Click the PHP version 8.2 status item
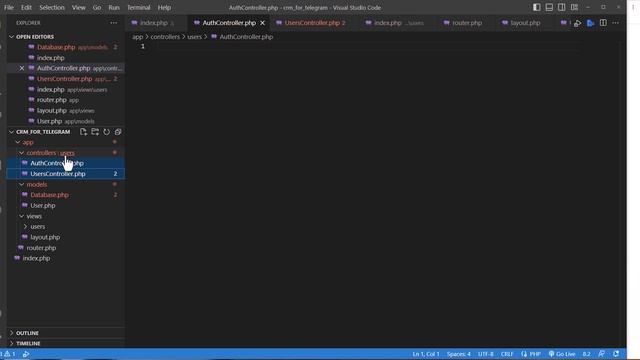The height and width of the screenshot is (360, 640). click(x=587, y=354)
